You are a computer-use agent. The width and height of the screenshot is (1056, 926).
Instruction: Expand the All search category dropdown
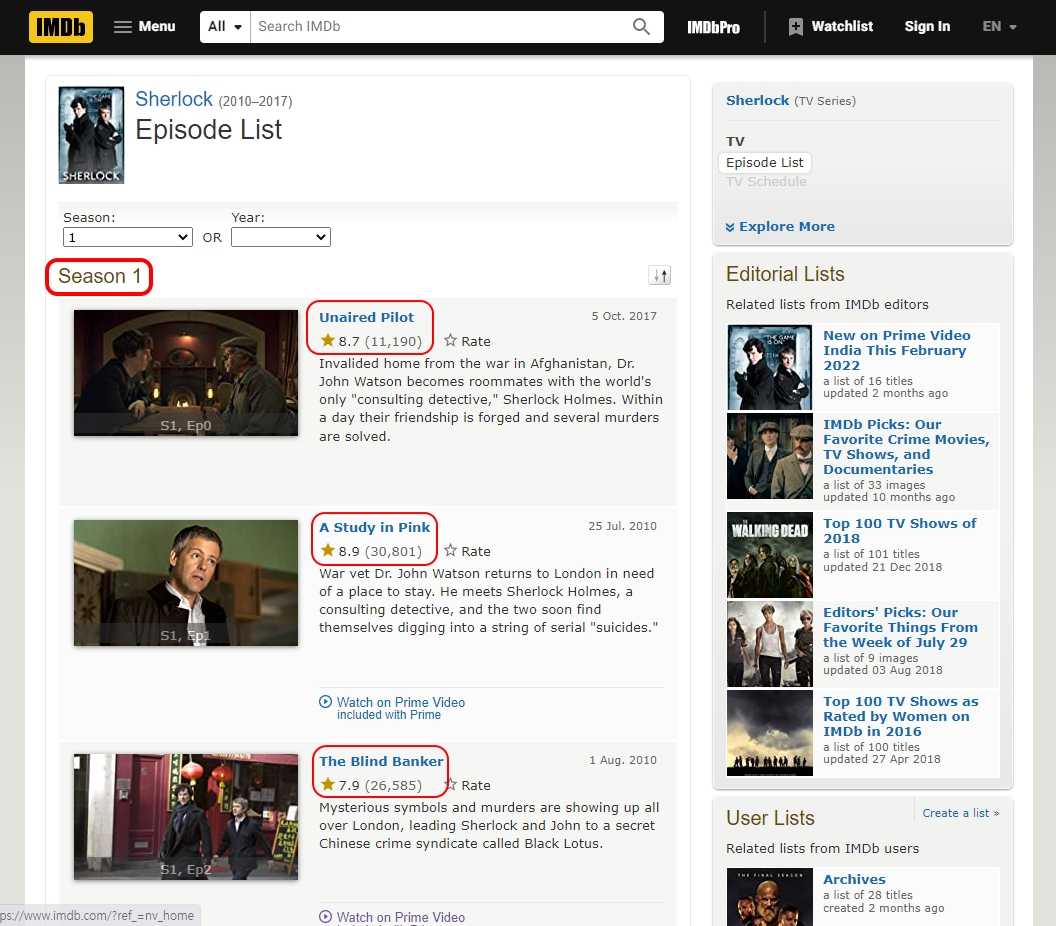click(x=225, y=27)
